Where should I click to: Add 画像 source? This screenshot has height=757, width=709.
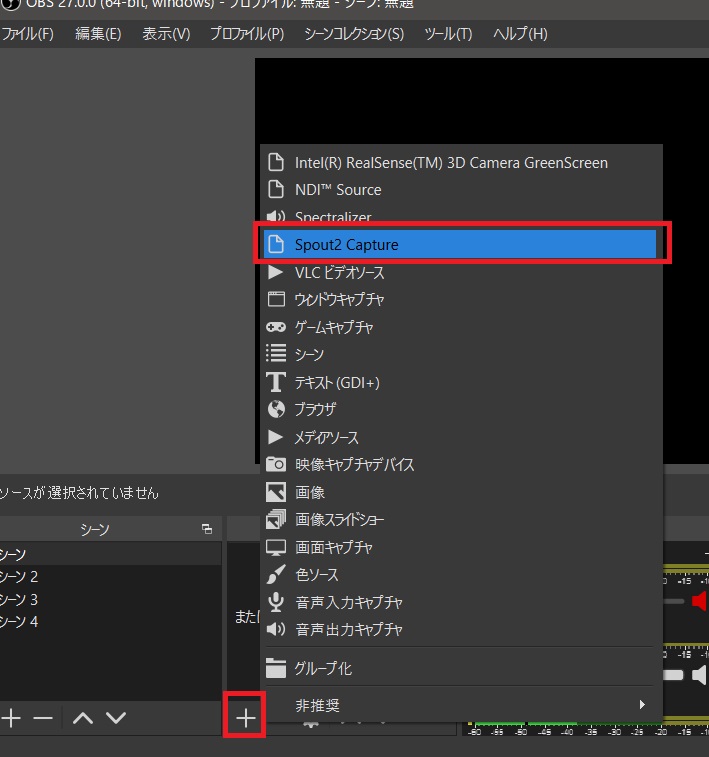(460, 492)
